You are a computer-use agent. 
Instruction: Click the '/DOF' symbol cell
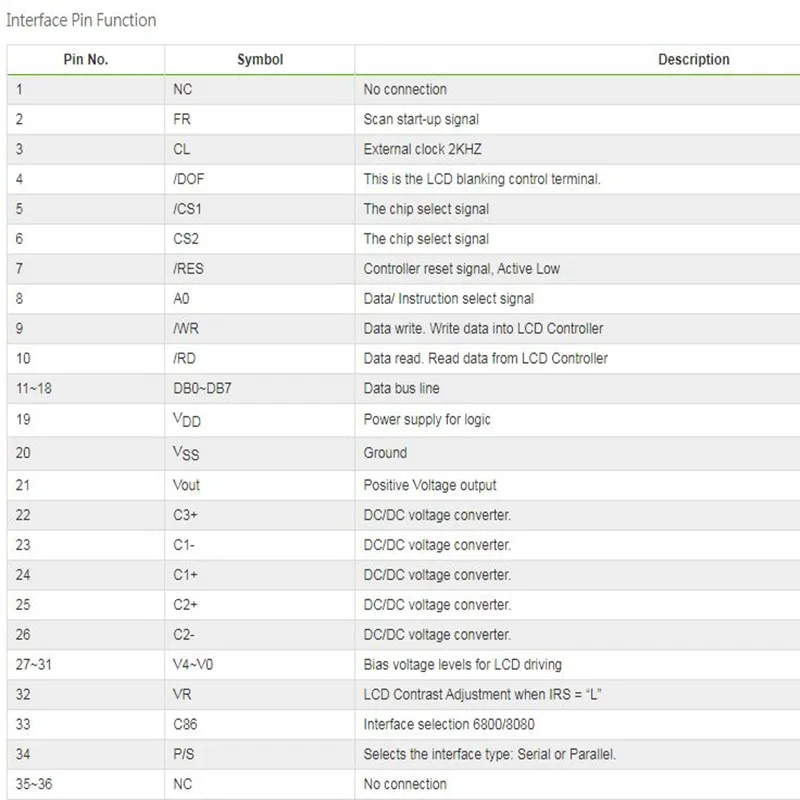(188, 180)
